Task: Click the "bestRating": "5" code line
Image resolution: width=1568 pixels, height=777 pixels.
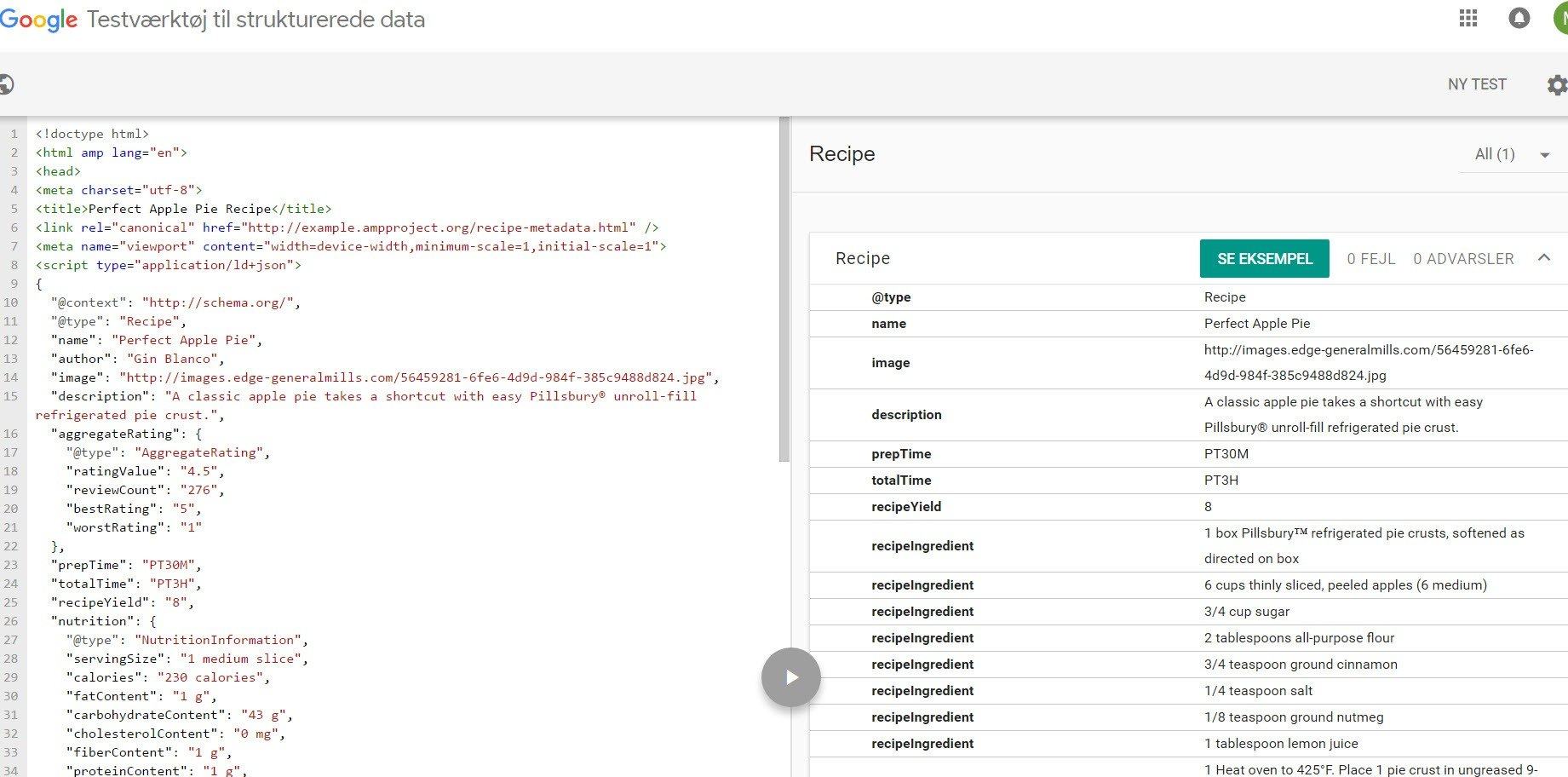Action: pos(134,509)
